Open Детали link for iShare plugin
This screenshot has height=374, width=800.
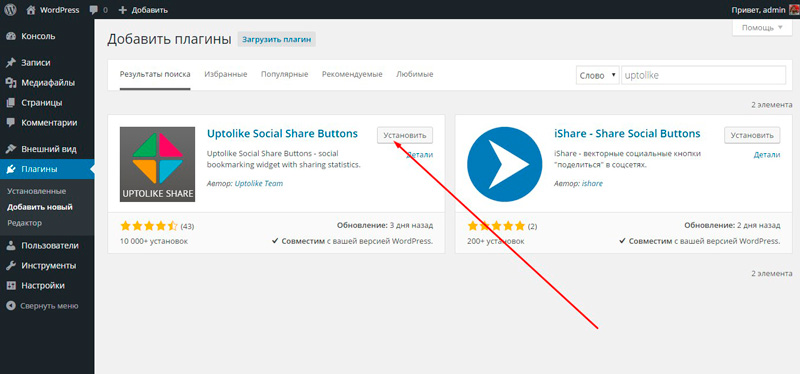(x=767, y=155)
